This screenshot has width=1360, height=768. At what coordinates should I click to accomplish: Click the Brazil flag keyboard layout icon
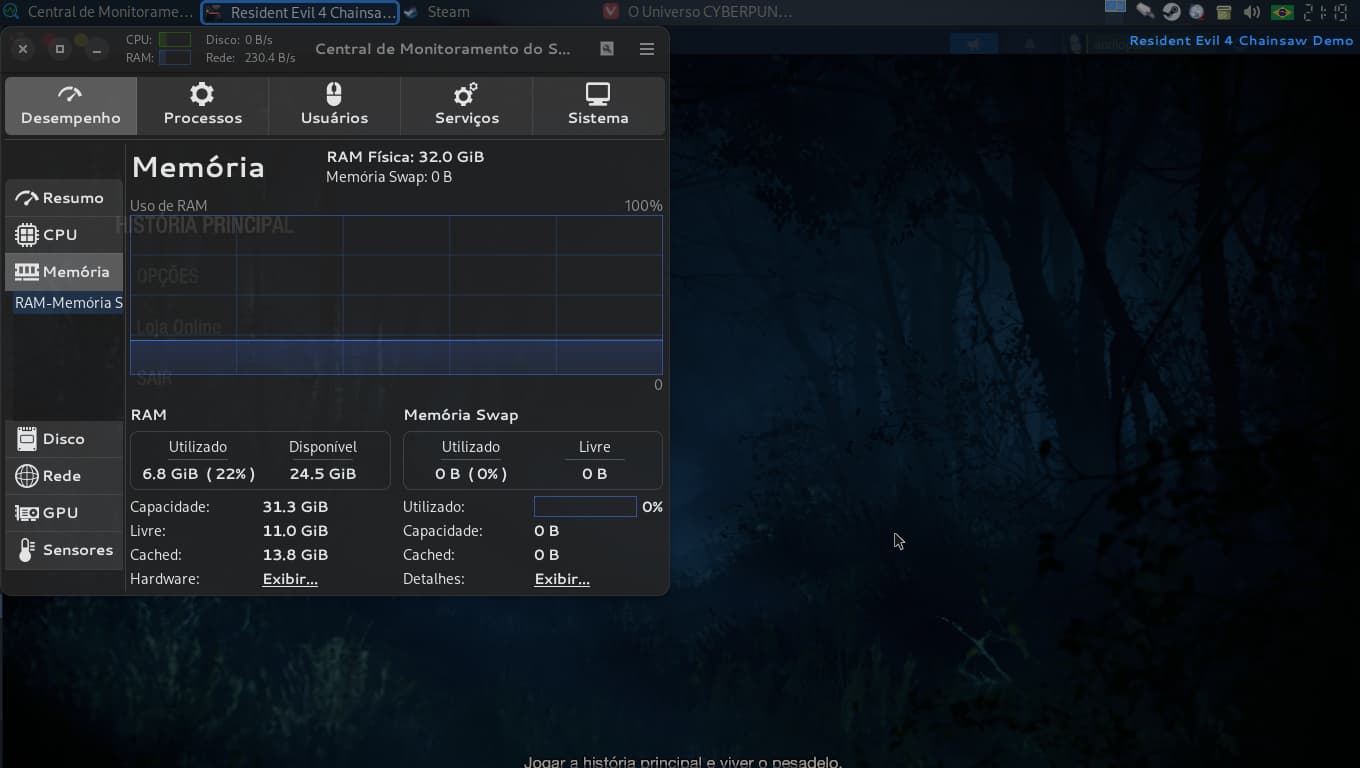click(x=1281, y=12)
